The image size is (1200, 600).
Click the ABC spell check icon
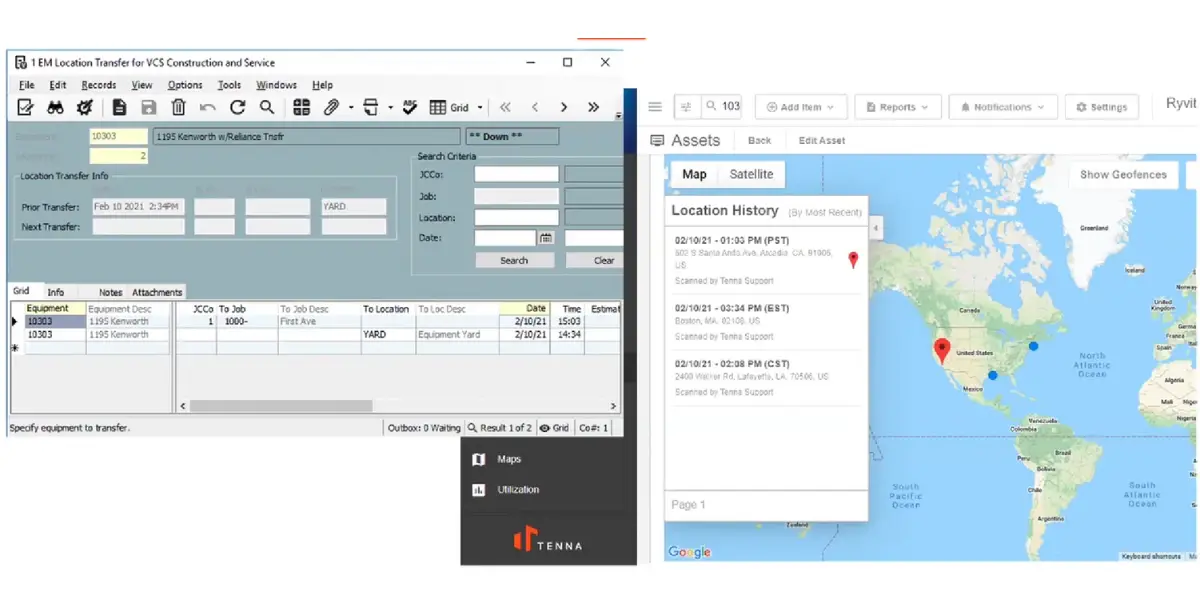tap(409, 107)
